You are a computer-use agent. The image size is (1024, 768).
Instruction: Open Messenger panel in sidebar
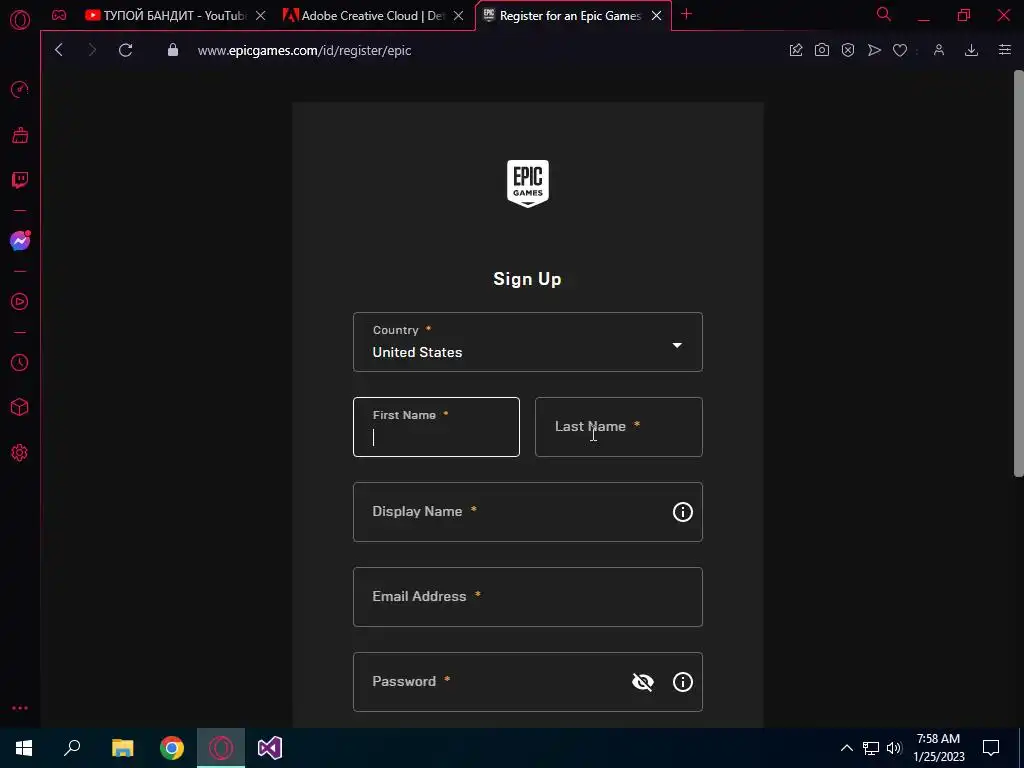click(20, 241)
